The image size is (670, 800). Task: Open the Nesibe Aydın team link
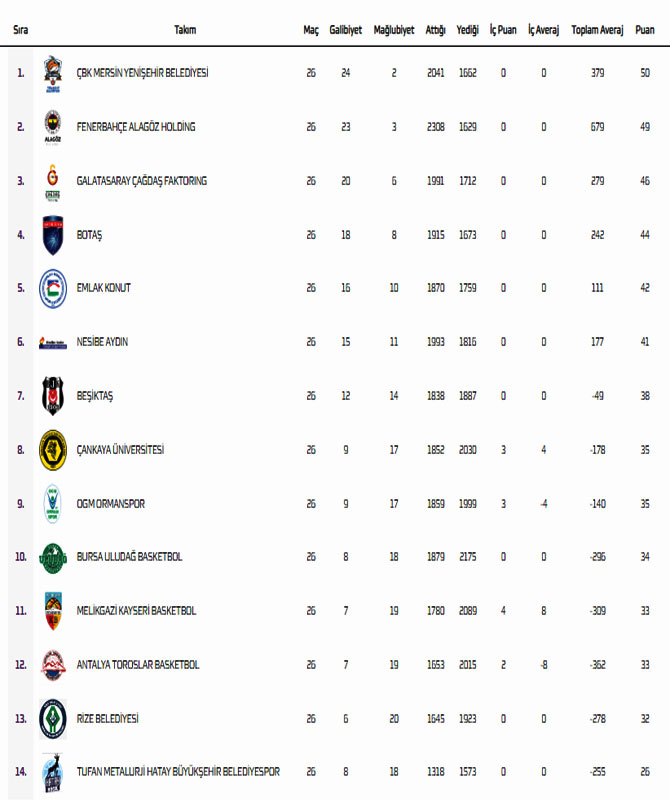click(x=102, y=342)
